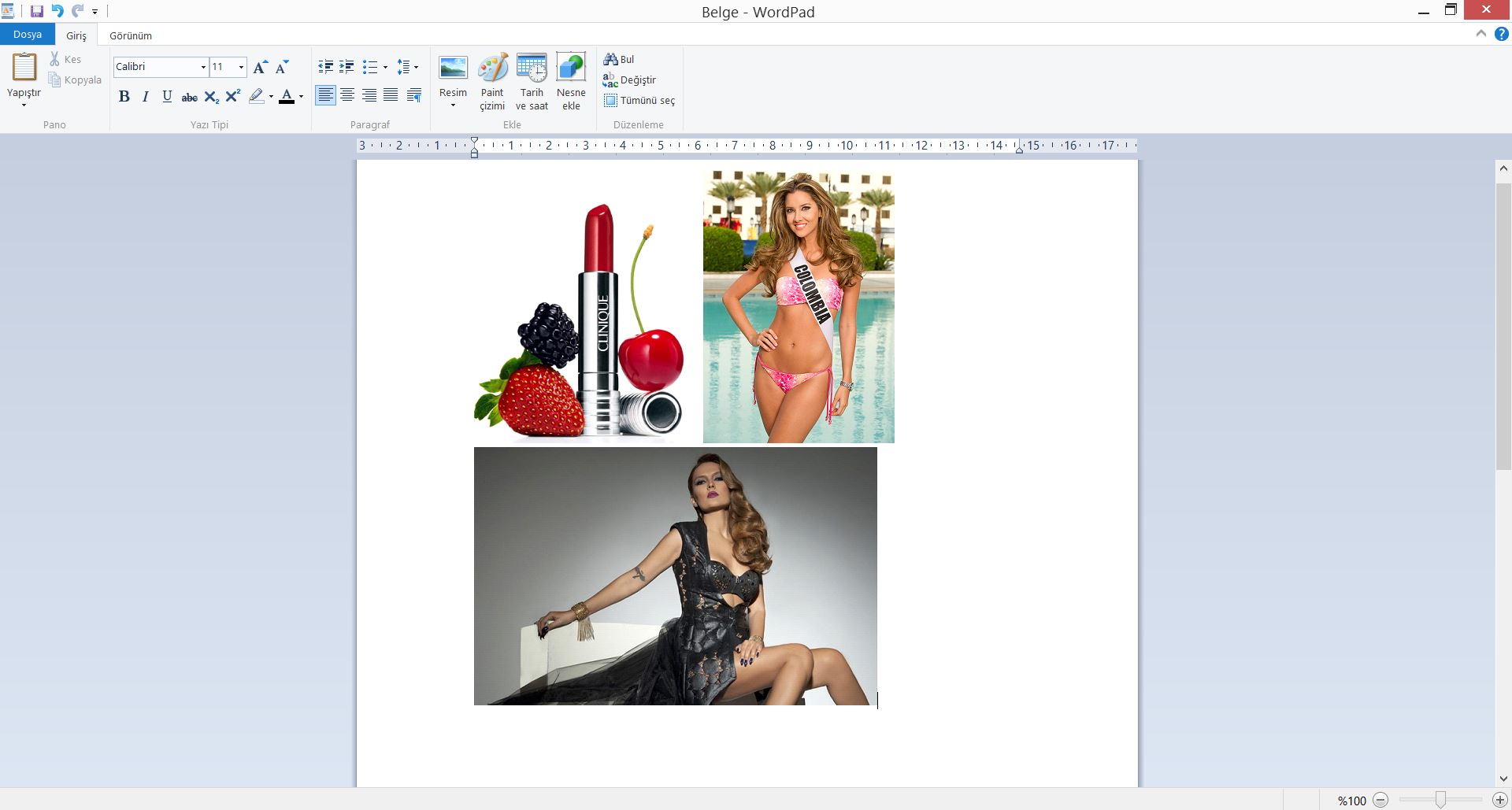Apply font color with the A icon
1512x810 pixels.
287,96
